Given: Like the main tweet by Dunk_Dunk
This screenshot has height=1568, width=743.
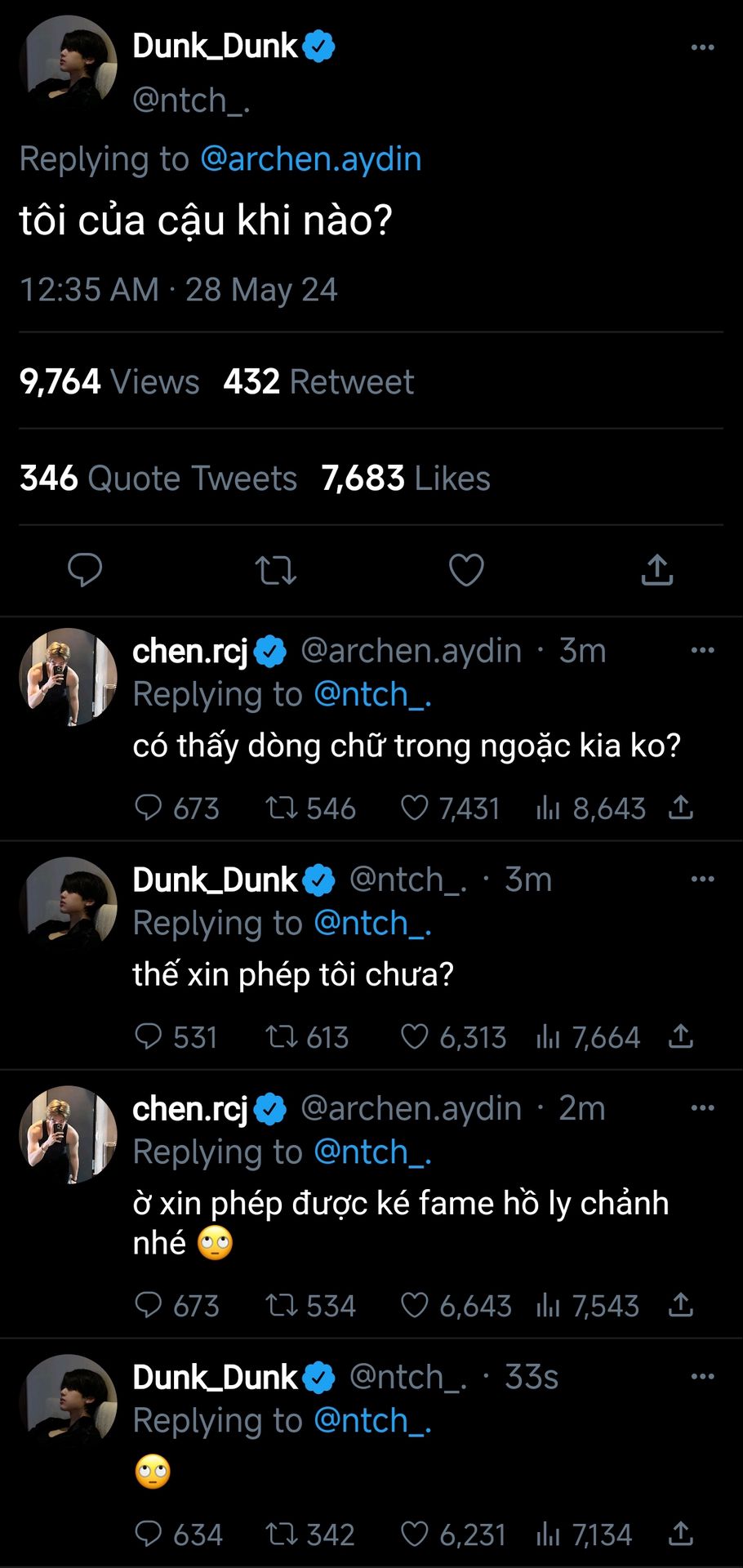Looking at the screenshot, I should (x=466, y=570).
